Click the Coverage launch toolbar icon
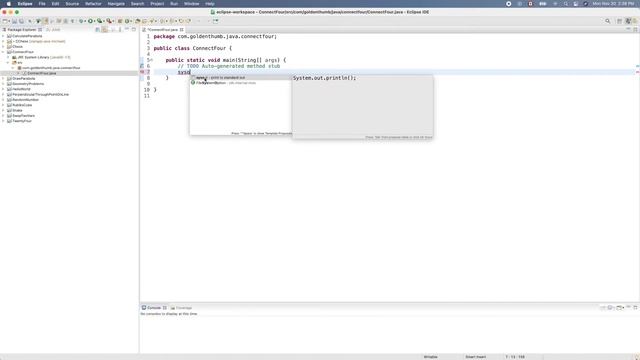The height and width of the screenshot is (360, 640). coord(99,21)
